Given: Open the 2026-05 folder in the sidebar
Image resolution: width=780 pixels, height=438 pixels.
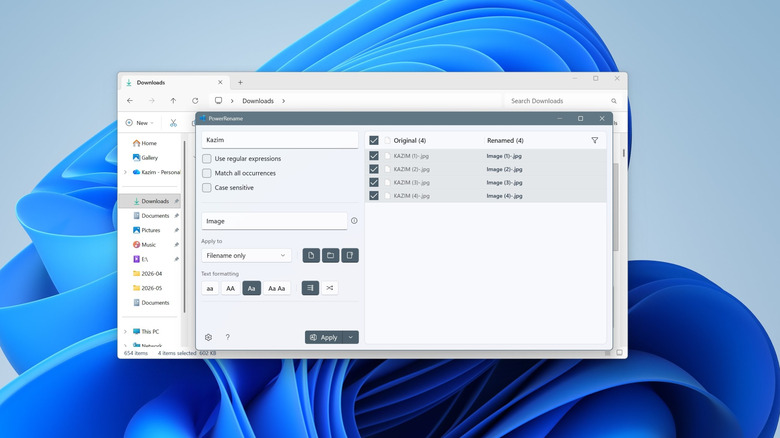Looking at the screenshot, I should tap(147, 288).
